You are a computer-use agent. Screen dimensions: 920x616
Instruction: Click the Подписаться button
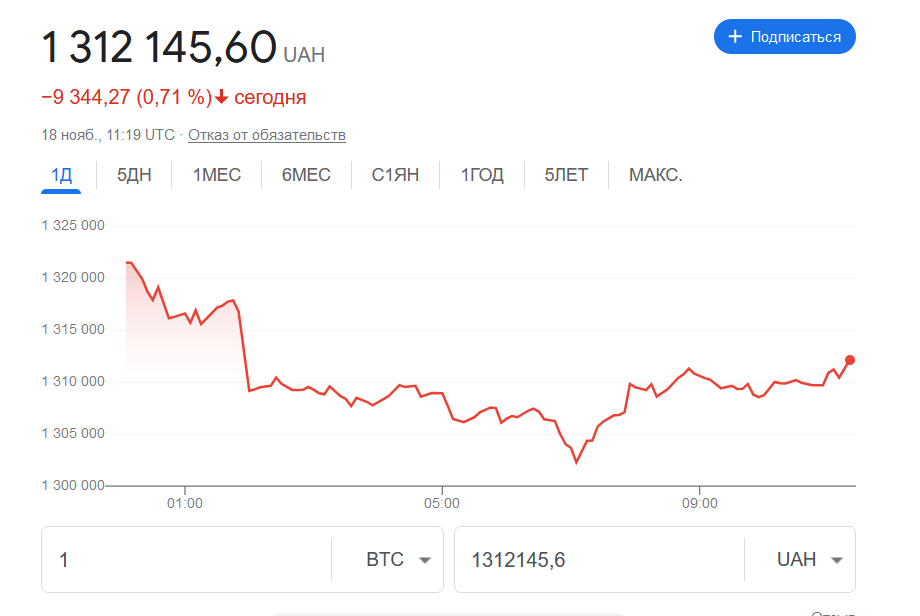(784, 37)
